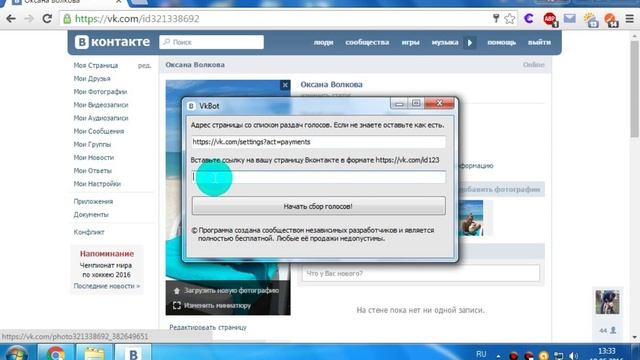
Task: Click 'Последние новости »' link
Action: click(x=107, y=286)
